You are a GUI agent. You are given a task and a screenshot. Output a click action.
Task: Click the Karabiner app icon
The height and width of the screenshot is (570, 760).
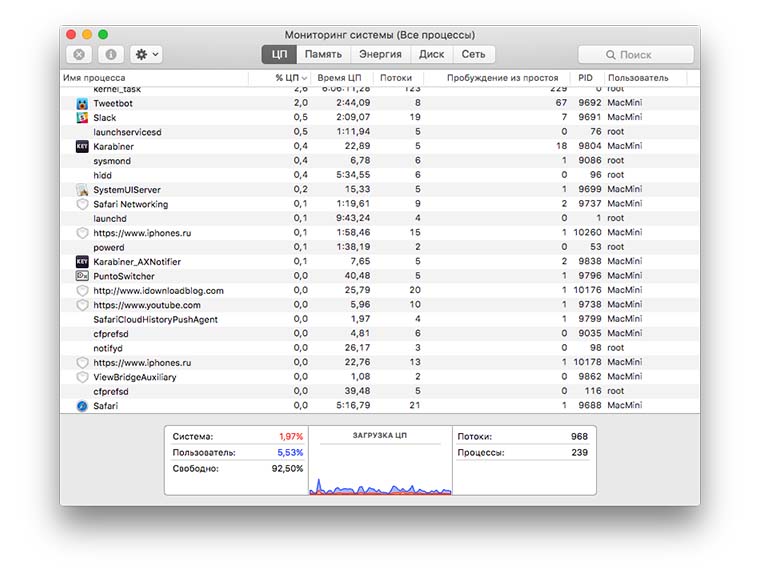tap(82, 147)
